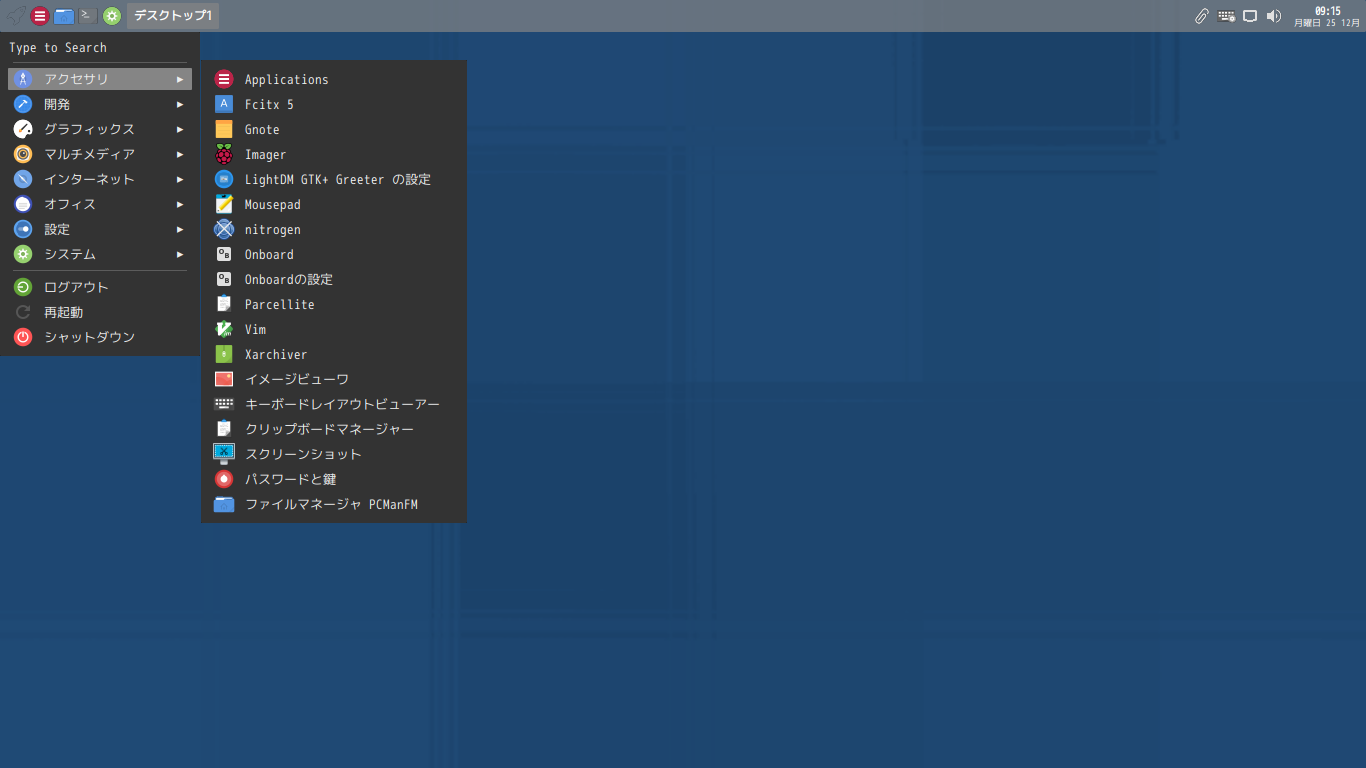
Task: Click the Gnote yellow note icon
Action: click(x=224, y=129)
